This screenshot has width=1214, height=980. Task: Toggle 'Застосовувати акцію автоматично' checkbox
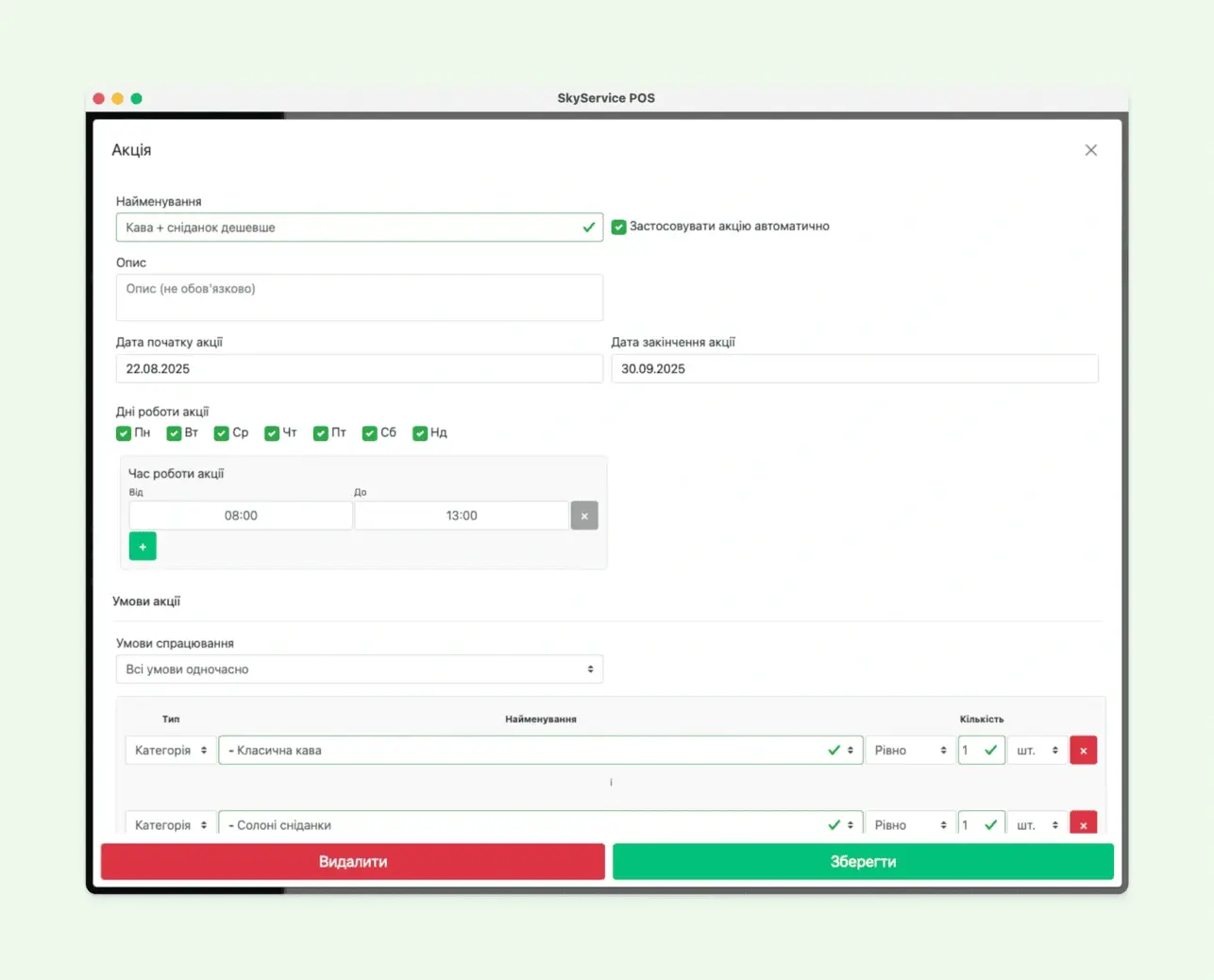(619, 227)
